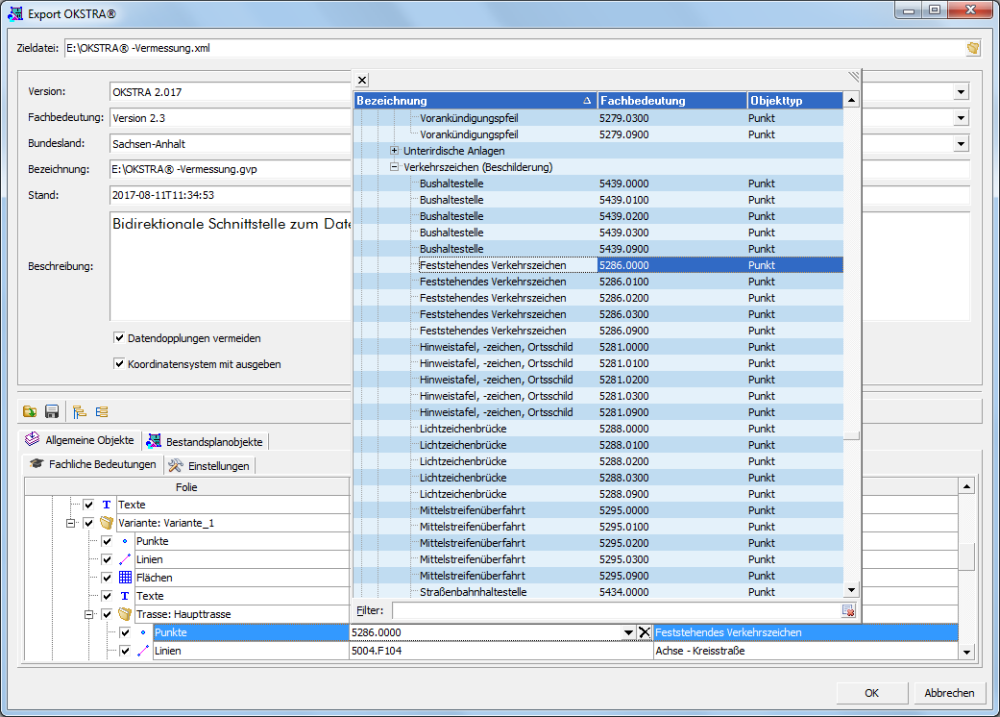
Task: Uncheck the highlighted Punkte row checkbox
Action: tap(125, 632)
